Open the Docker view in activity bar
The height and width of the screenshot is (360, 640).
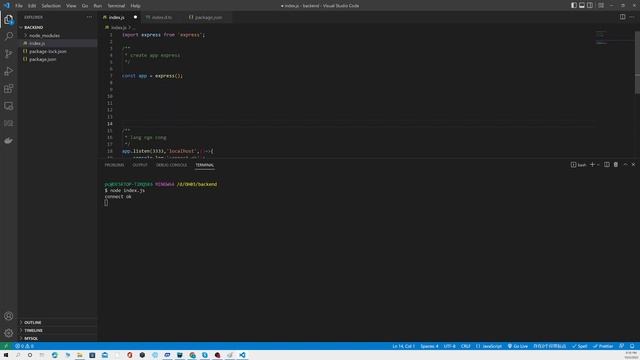tap(9, 140)
